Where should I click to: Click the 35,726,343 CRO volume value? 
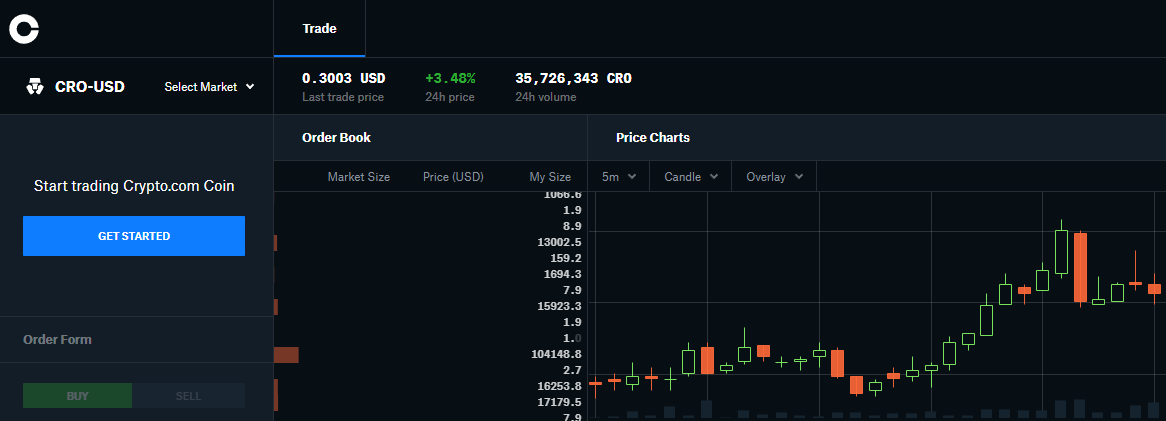click(x=573, y=78)
